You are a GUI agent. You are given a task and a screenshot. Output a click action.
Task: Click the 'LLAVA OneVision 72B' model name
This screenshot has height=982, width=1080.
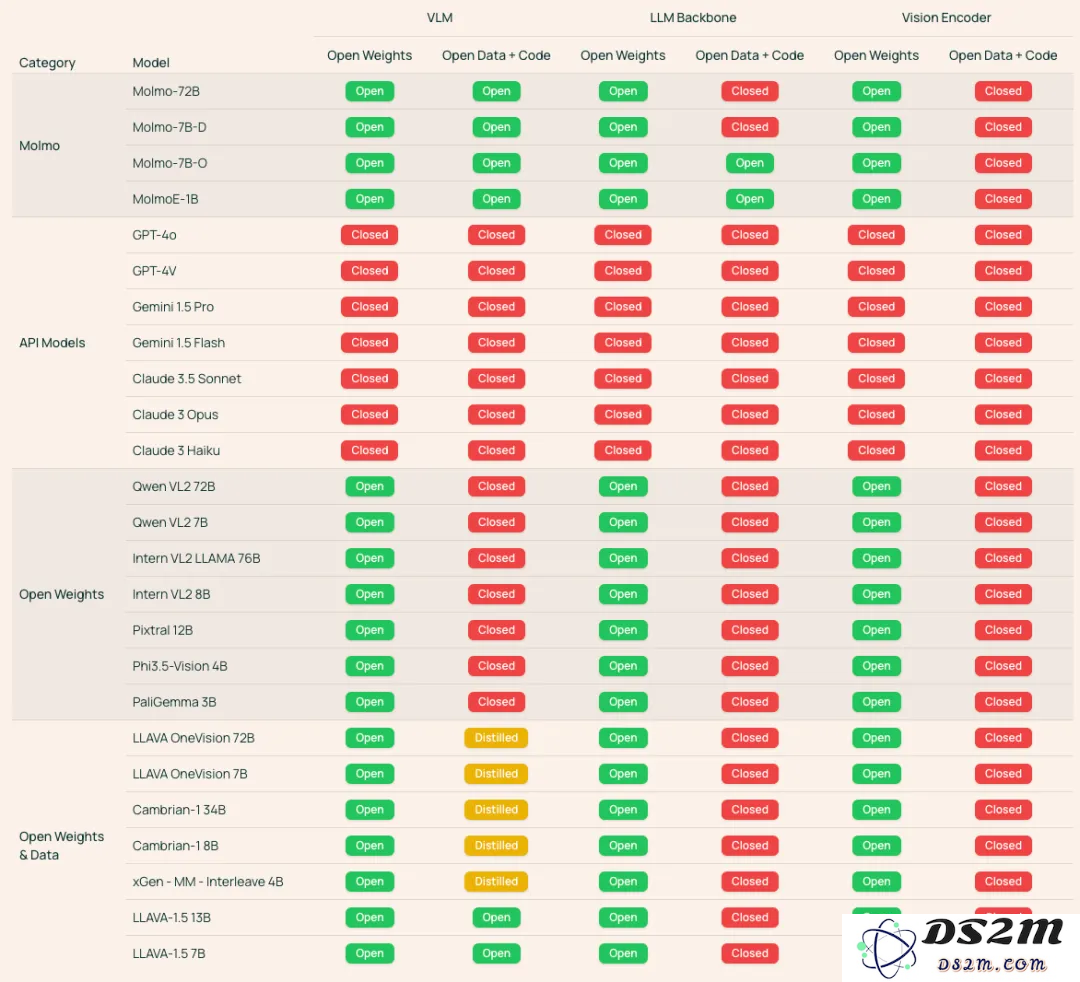tap(194, 738)
